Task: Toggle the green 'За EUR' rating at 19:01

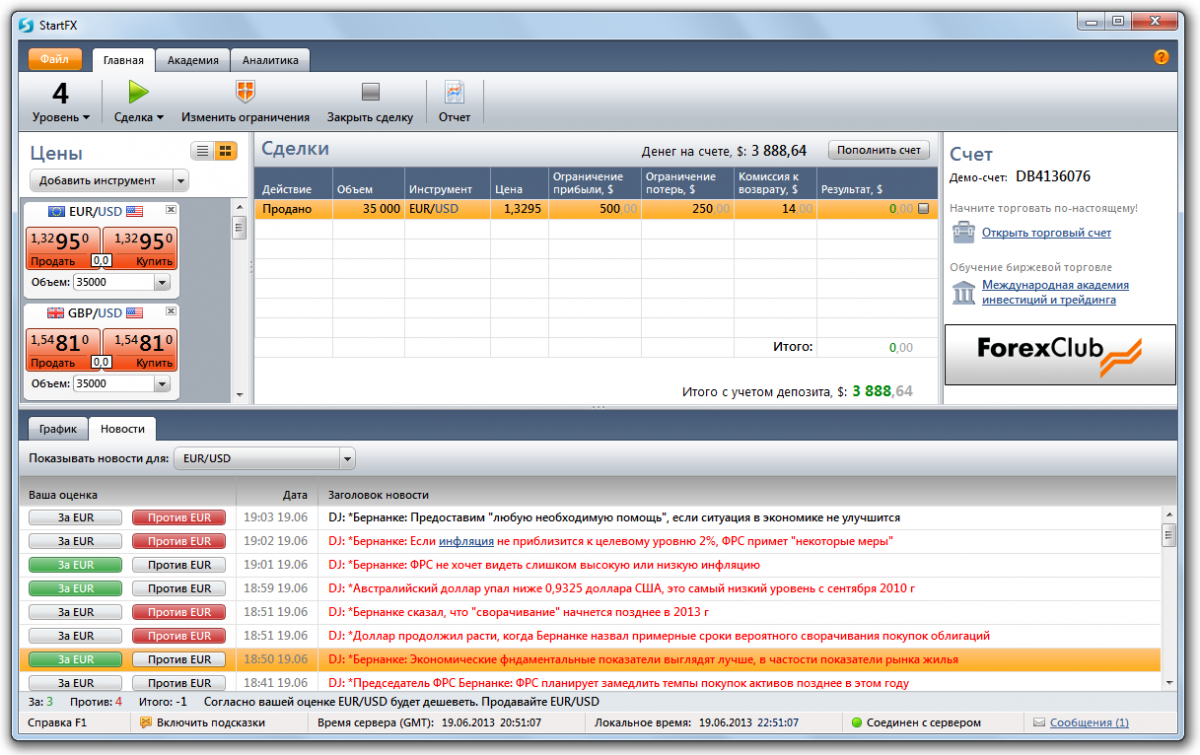Action: 75,565
